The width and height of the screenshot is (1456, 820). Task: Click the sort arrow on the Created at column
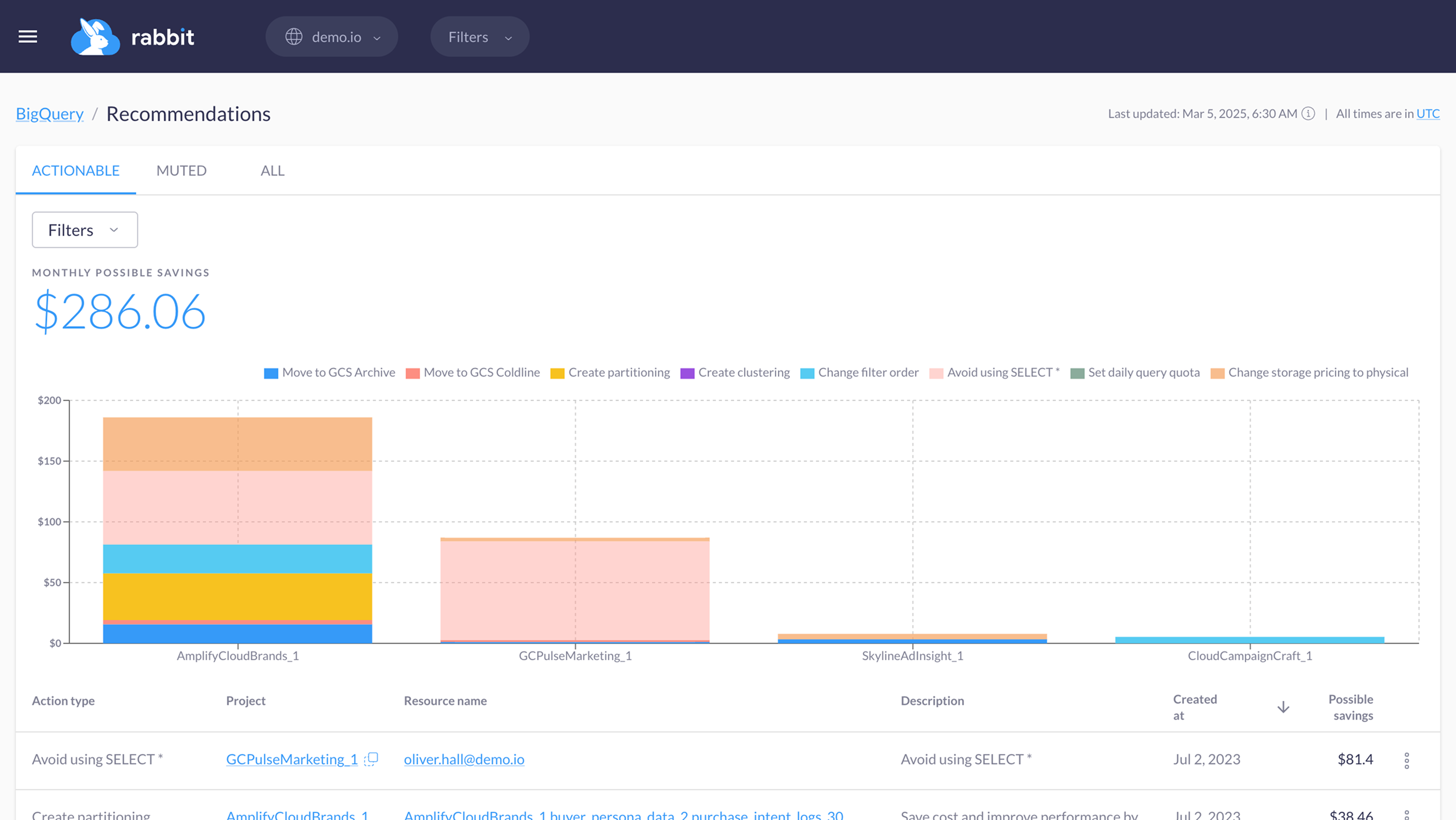point(1283,707)
